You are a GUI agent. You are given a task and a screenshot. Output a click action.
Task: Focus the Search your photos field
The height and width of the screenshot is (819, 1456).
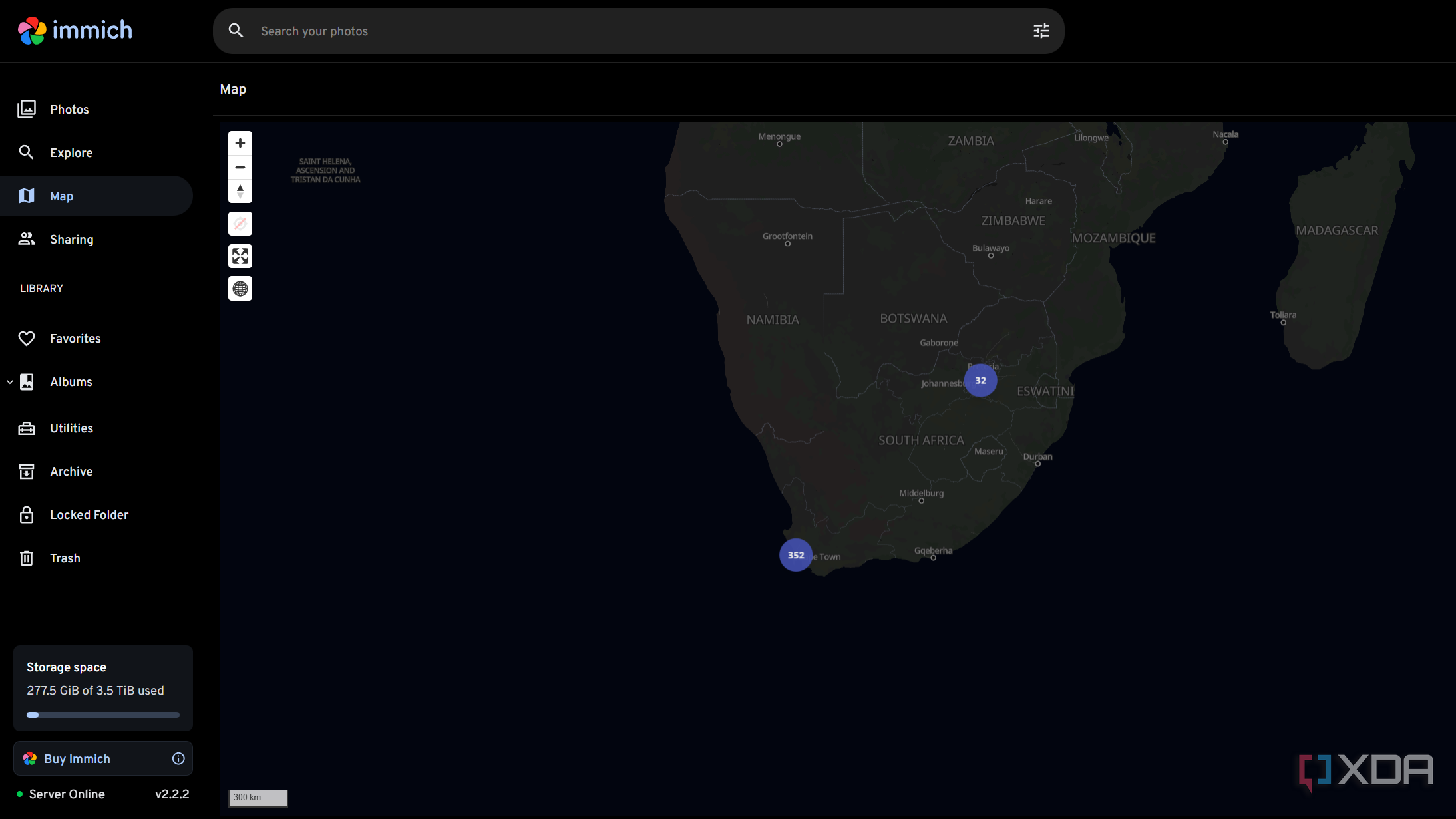[639, 31]
